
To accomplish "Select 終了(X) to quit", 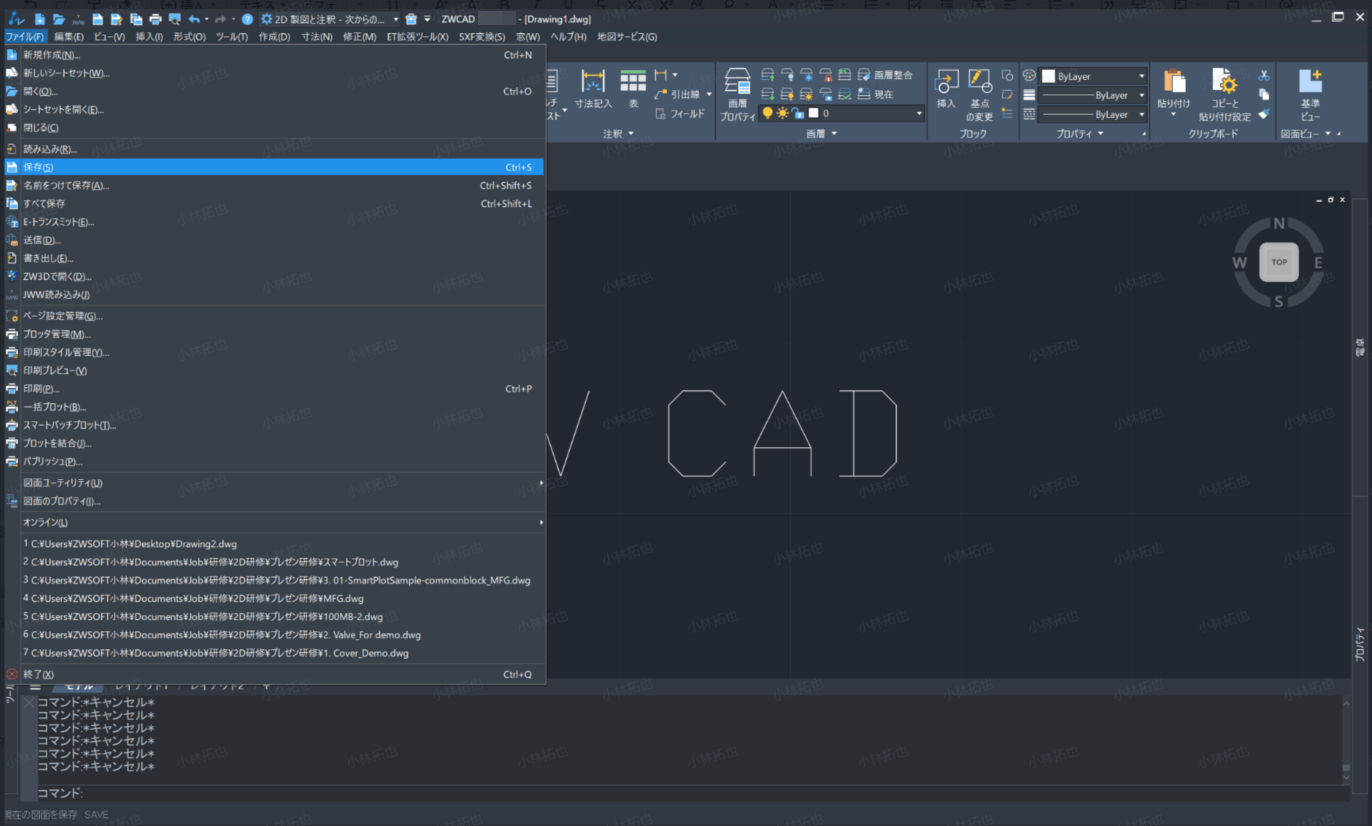I will (275, 674).
